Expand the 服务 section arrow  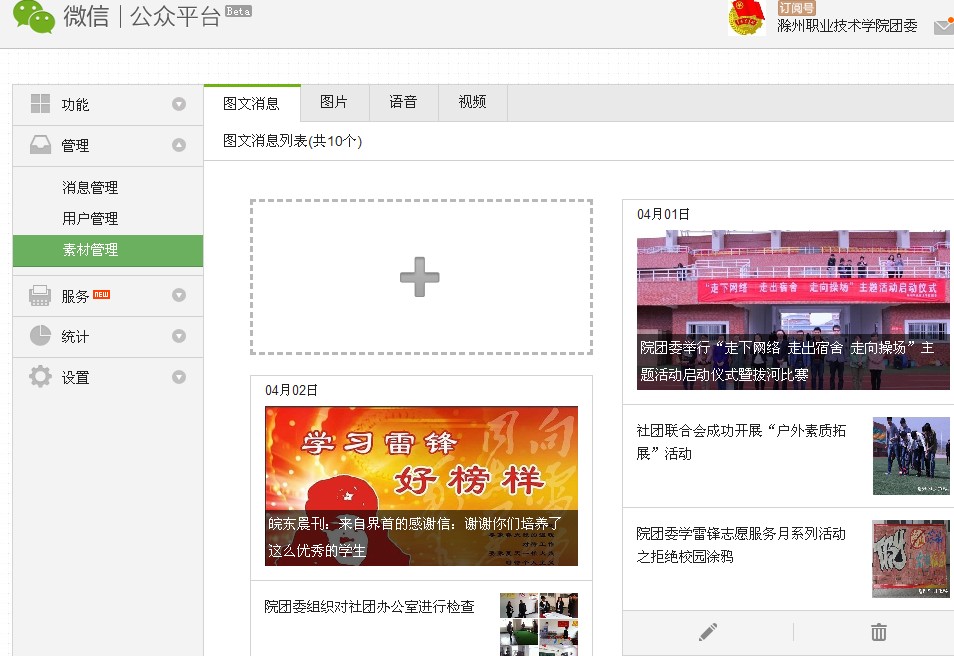tap(179, 295)
